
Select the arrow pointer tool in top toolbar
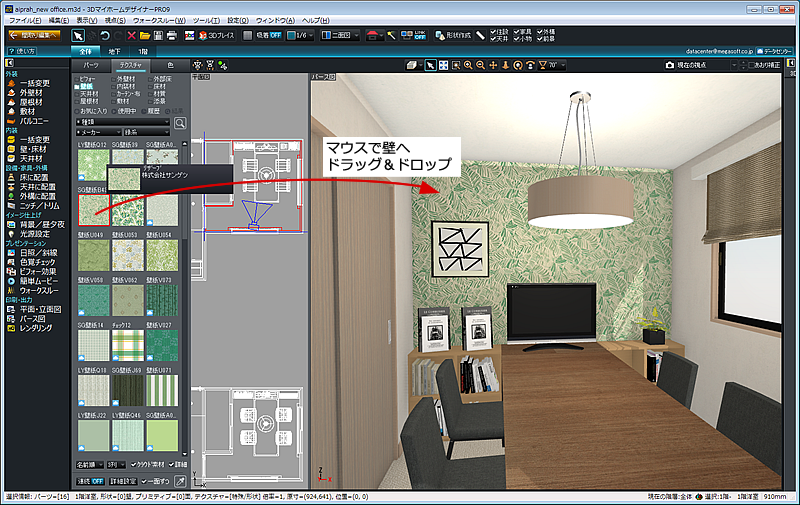pos(74,35)
